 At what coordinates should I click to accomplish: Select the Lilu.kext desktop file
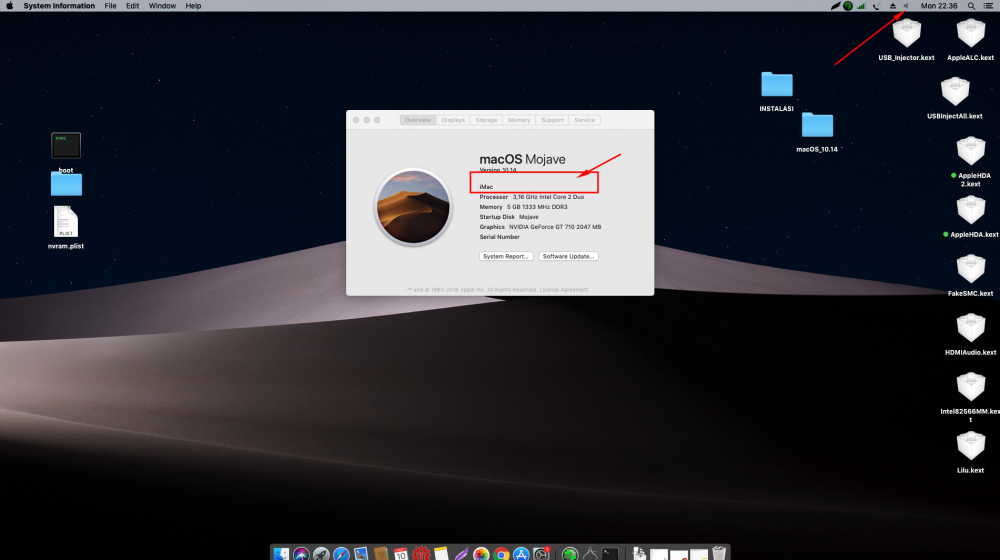(971, 452)
